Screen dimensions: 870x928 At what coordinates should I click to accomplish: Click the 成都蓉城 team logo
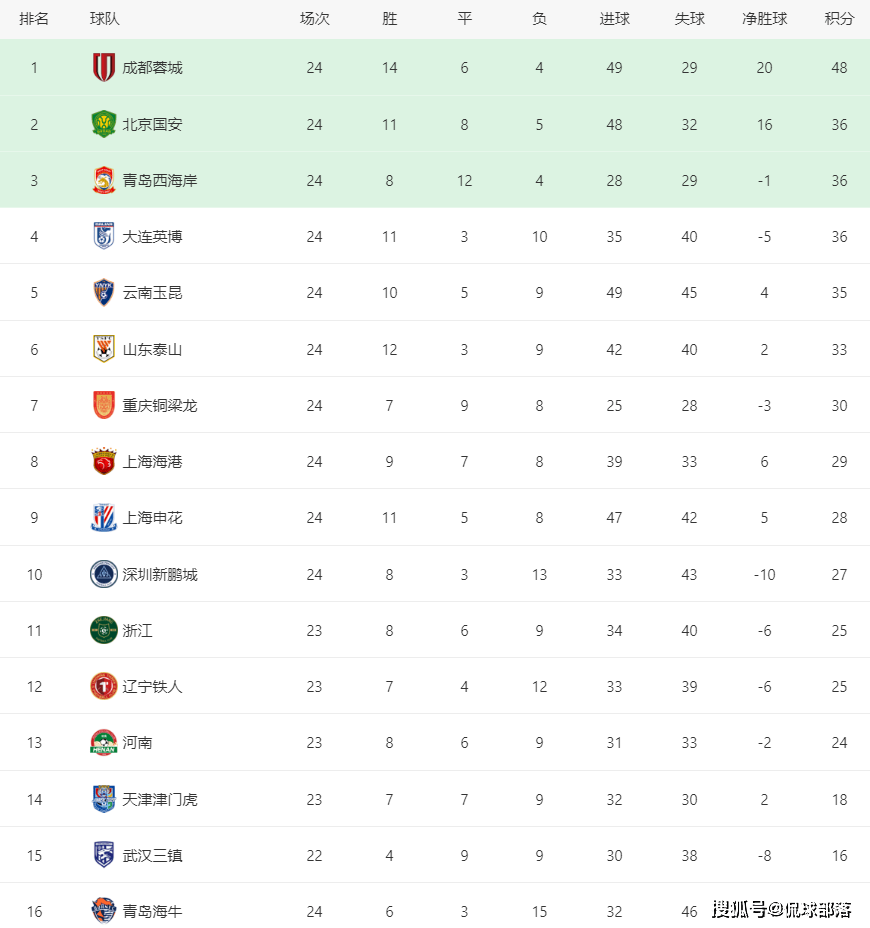[x=104, y=67]
